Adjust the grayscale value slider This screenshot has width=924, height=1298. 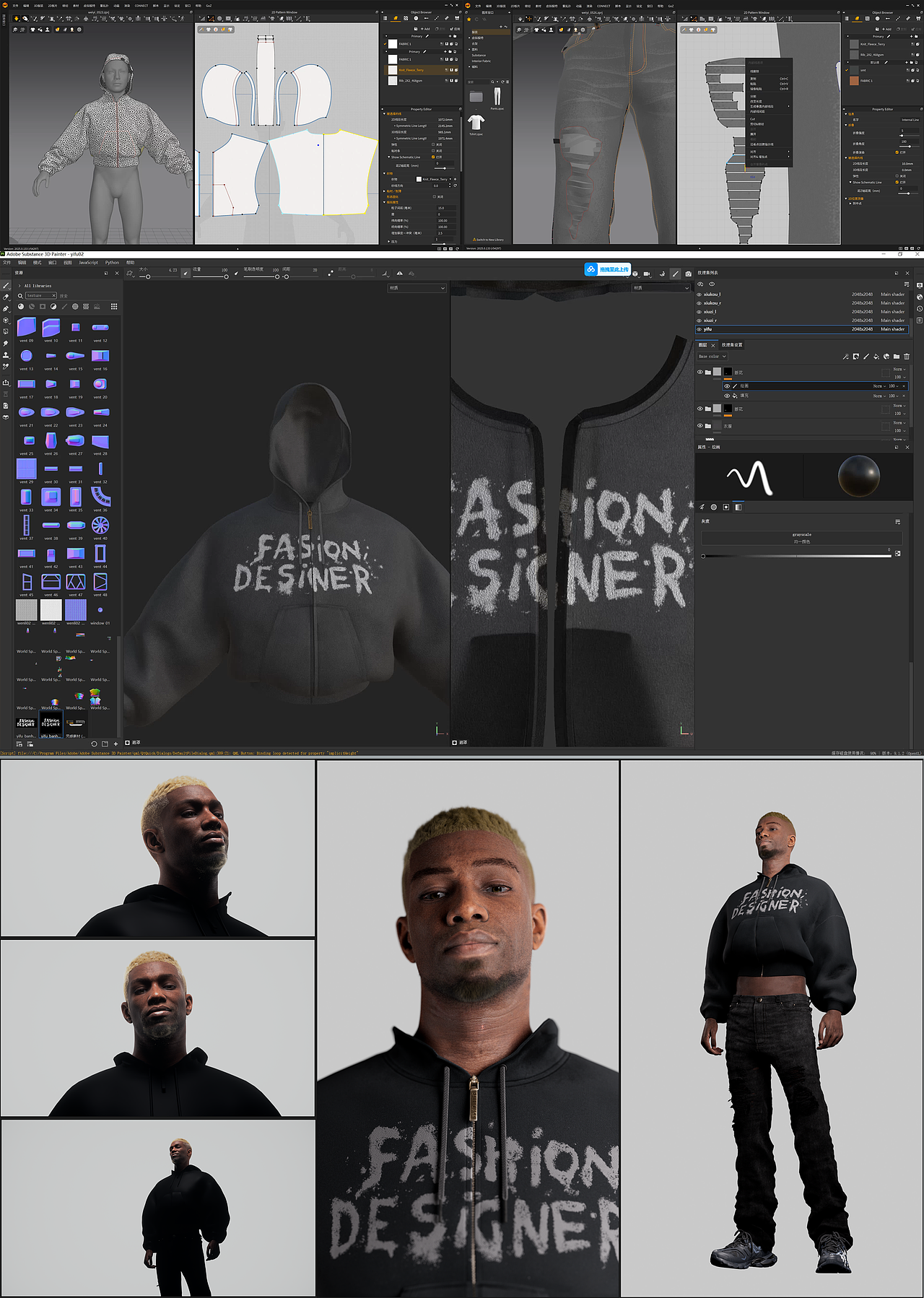tap(798, 556)
